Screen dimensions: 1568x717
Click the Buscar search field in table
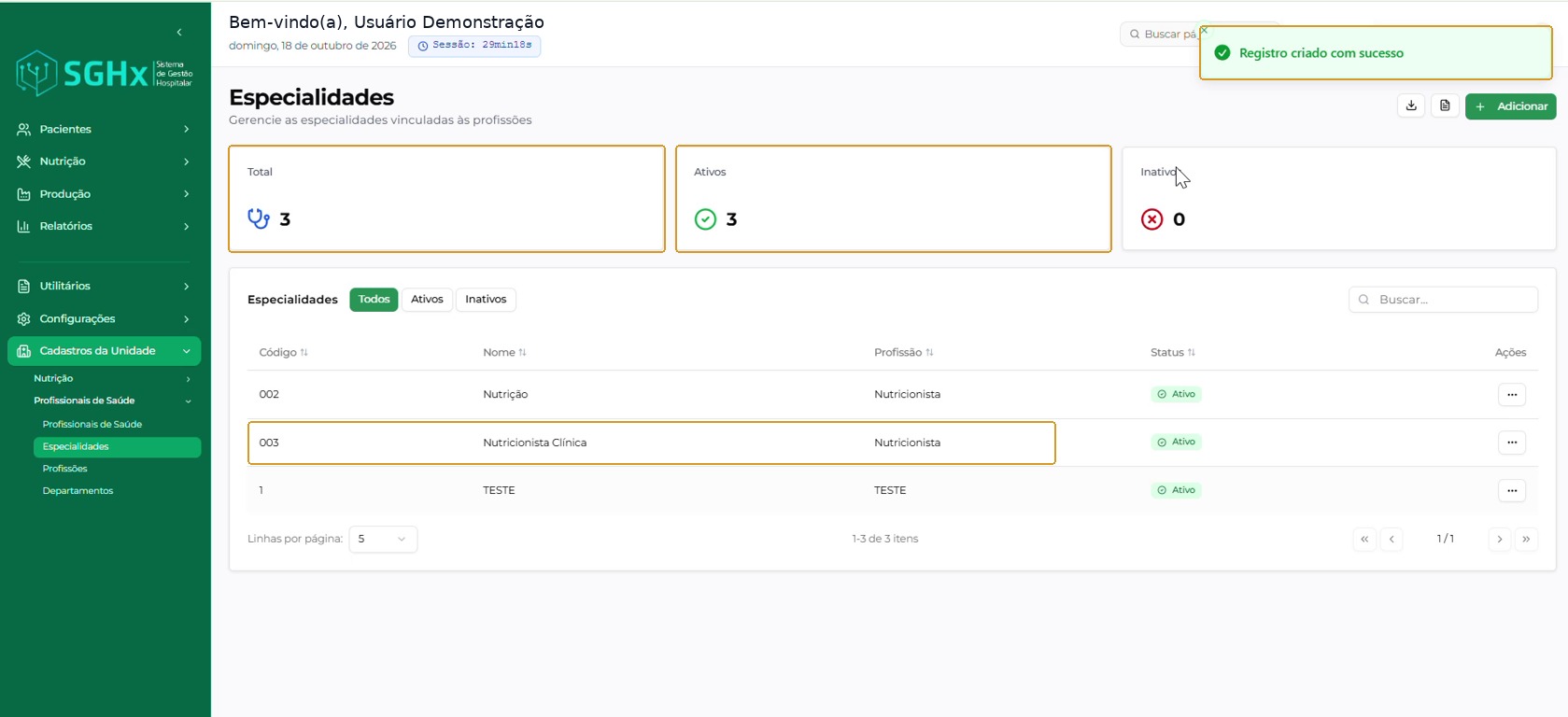pyautogui.click(x=1443, y=300)
